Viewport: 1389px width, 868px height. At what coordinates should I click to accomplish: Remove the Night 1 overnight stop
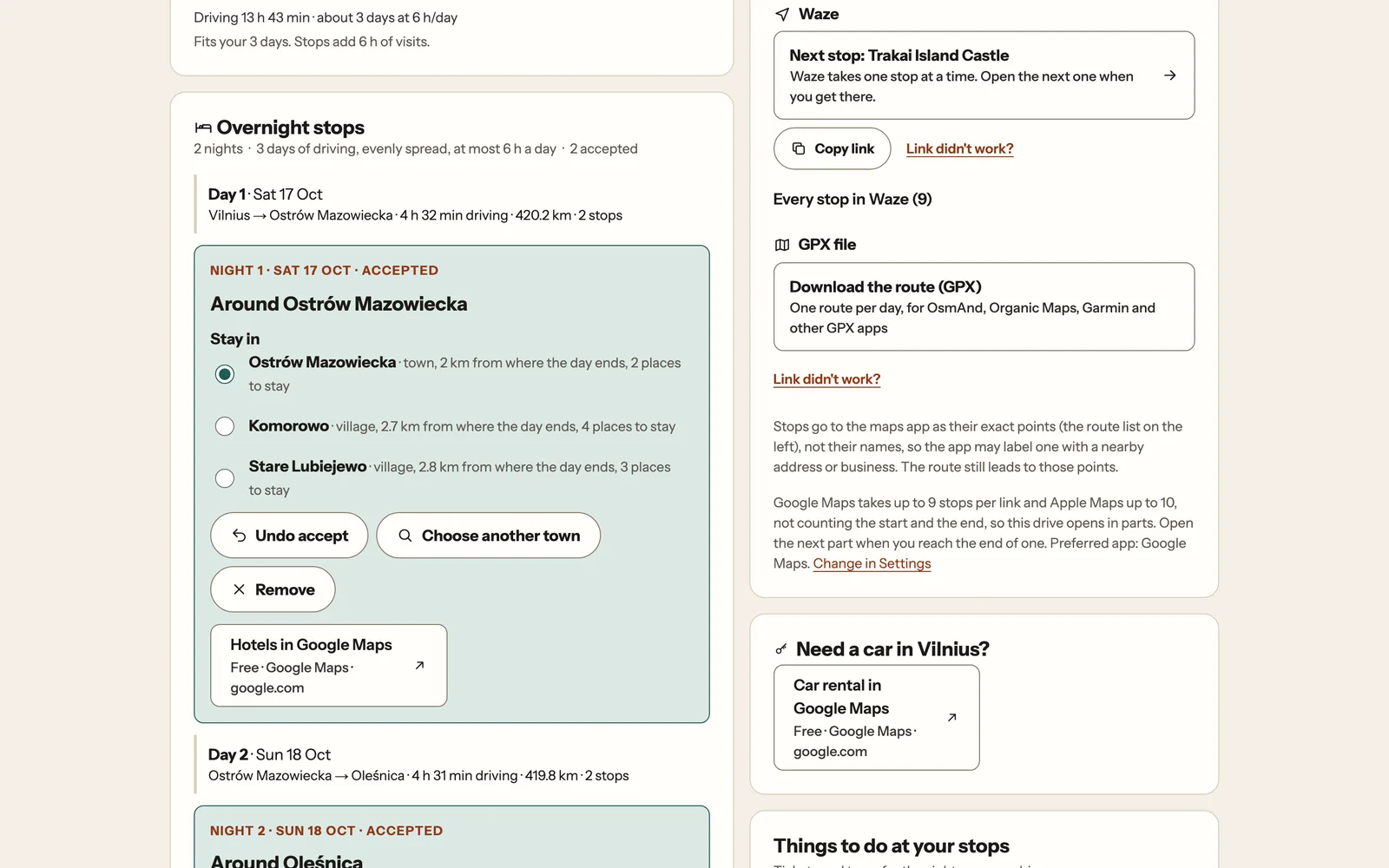click(x=273, y=589)
